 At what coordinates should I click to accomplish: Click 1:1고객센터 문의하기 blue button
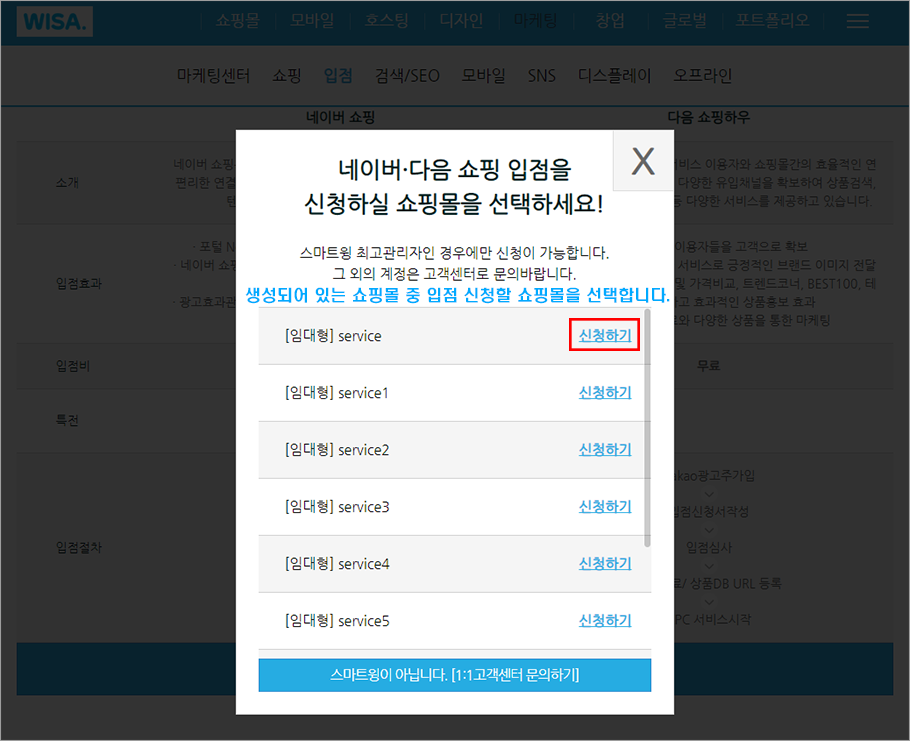click(455, 675)
